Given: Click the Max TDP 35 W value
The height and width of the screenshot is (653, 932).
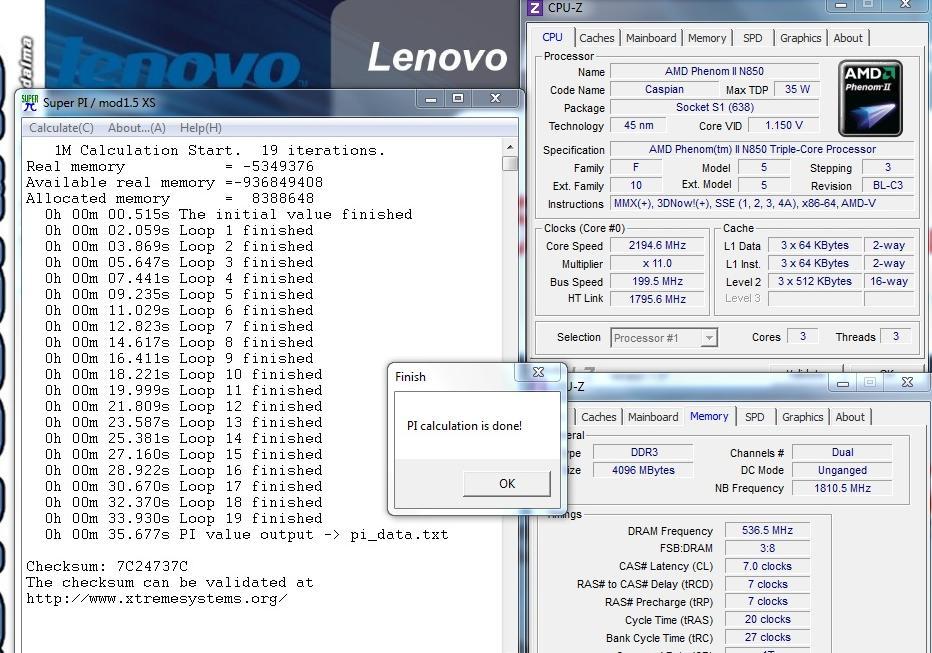Looking at the screenshot, I should tap(796, 90).
